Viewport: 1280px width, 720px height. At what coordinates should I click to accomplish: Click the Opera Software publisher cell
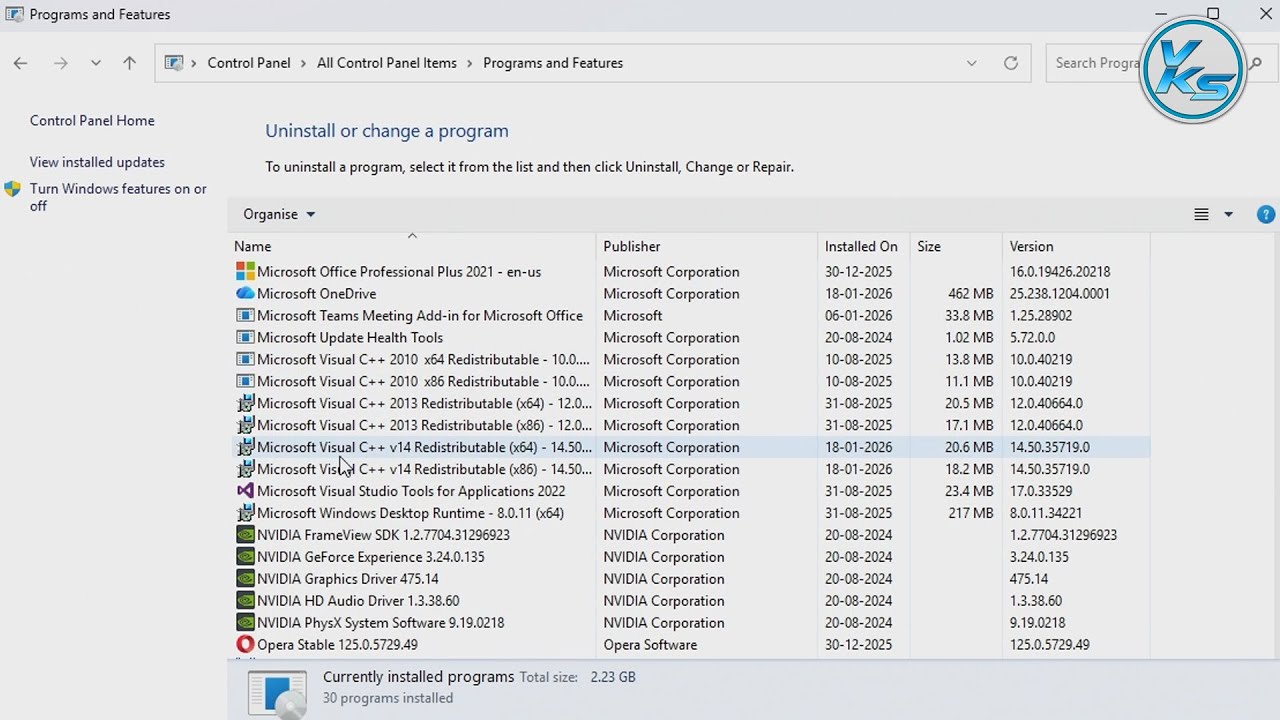click(x=650, y=645)
